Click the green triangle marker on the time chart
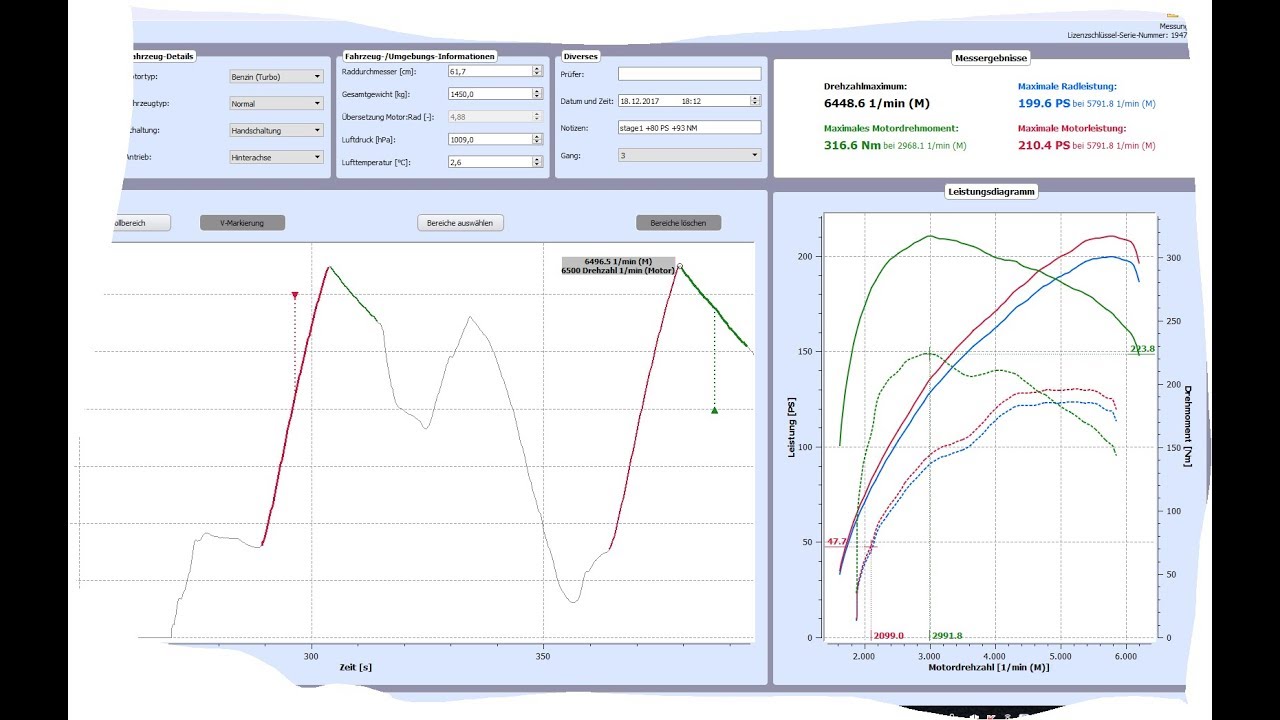This screenshot has height=720, width=1280. 714,409
